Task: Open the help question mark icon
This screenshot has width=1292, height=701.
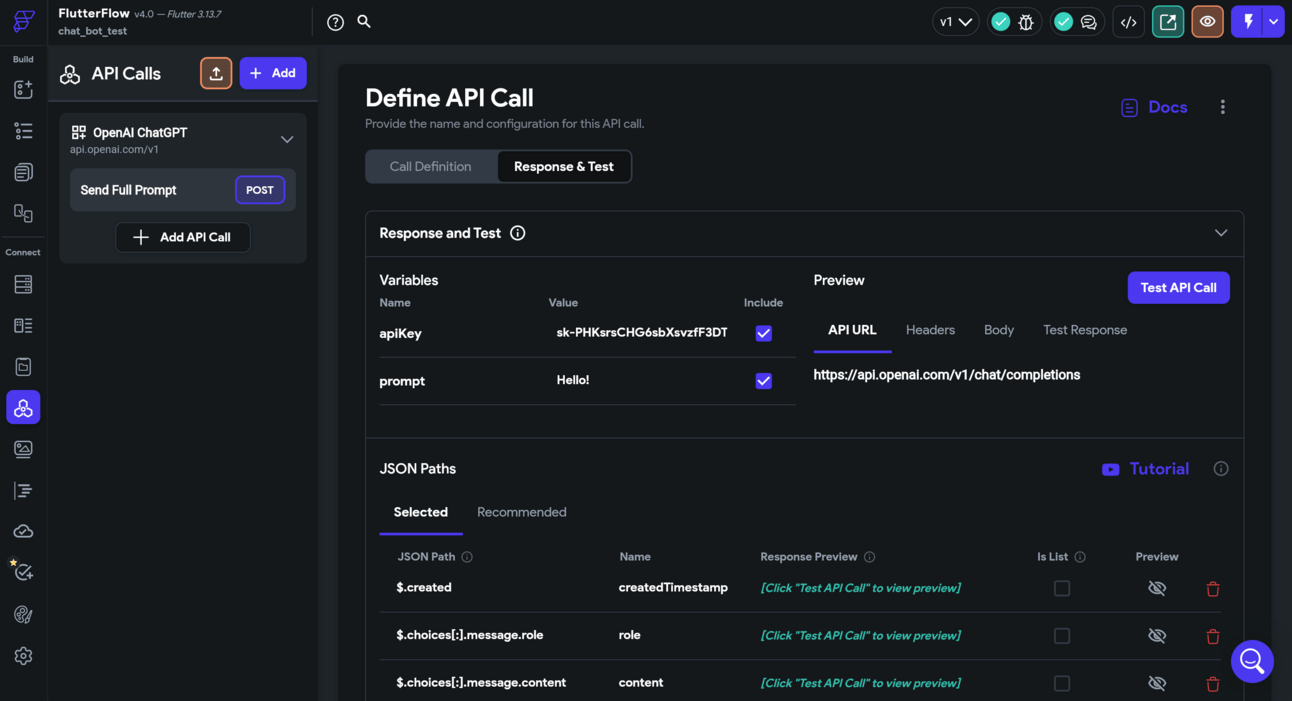Action: [336, 22]
